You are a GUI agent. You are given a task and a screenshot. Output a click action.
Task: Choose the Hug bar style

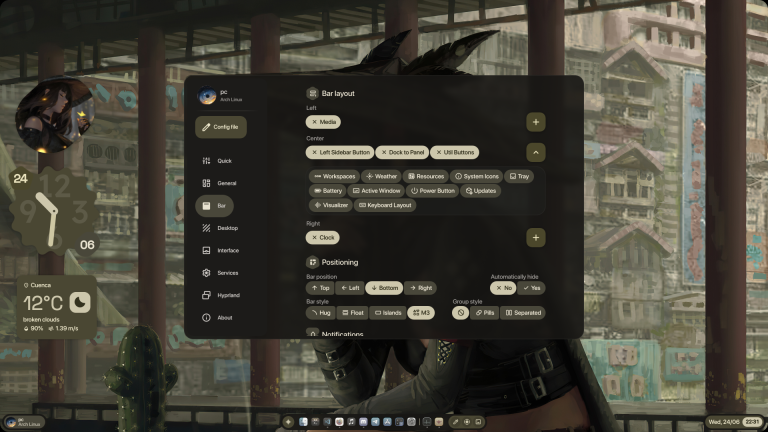pyautogui.click(x=320, y=312)
